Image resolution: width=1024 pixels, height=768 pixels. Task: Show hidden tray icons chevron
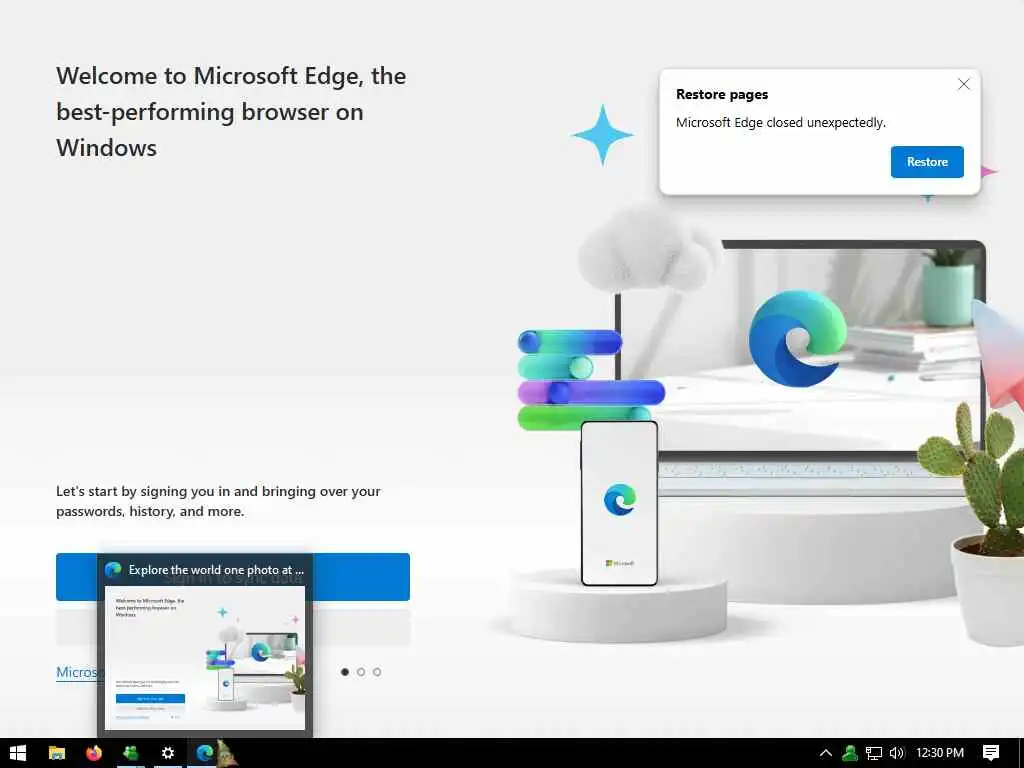[x=825, y=753]
